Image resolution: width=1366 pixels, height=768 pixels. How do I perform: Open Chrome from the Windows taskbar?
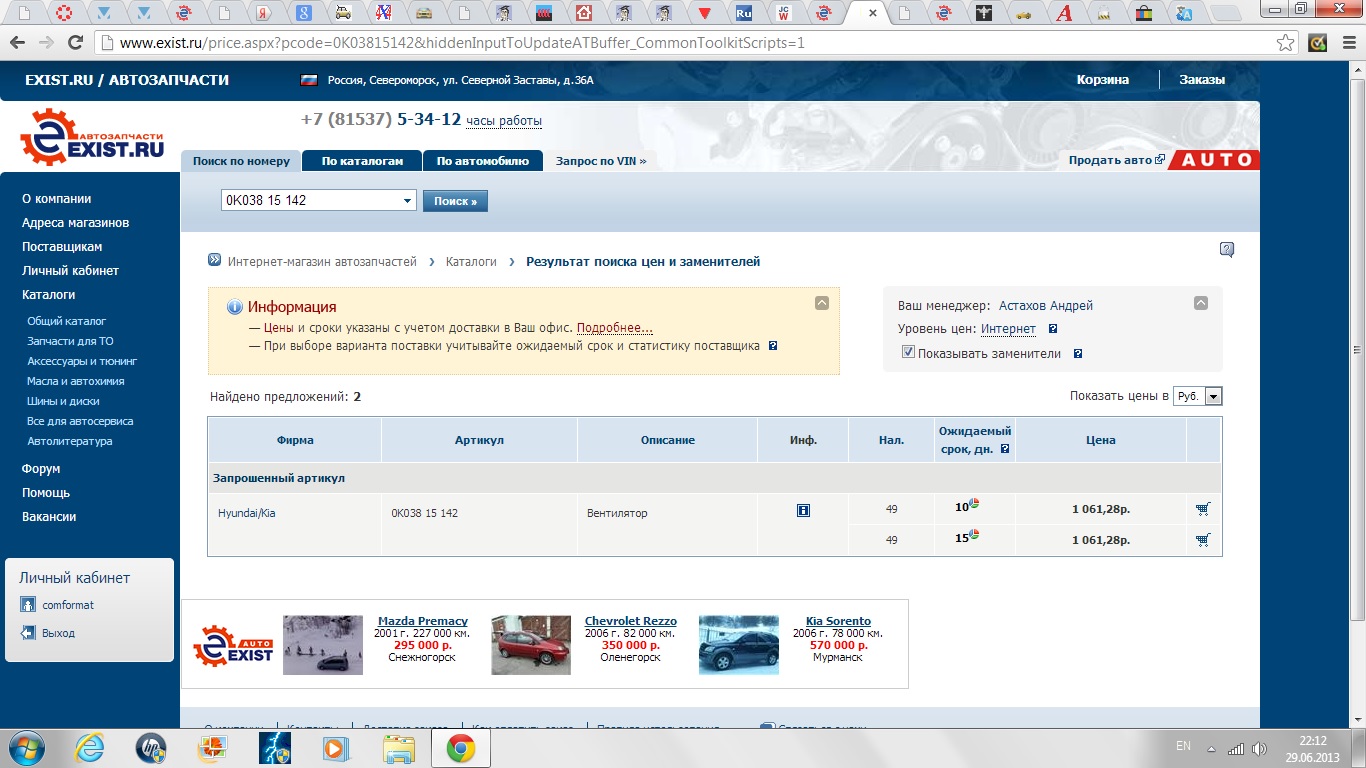[x=460, y=748]
